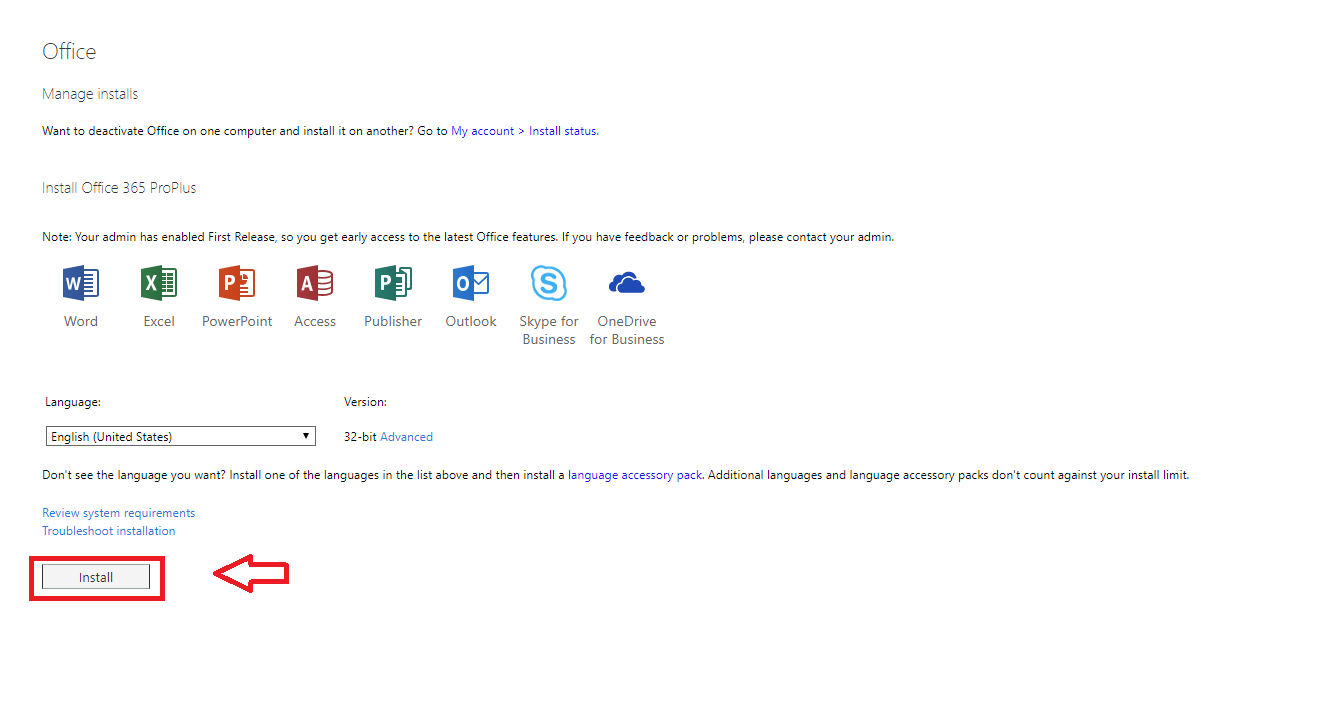
Task: Click the Excel app icon
Action: point(159,284)
